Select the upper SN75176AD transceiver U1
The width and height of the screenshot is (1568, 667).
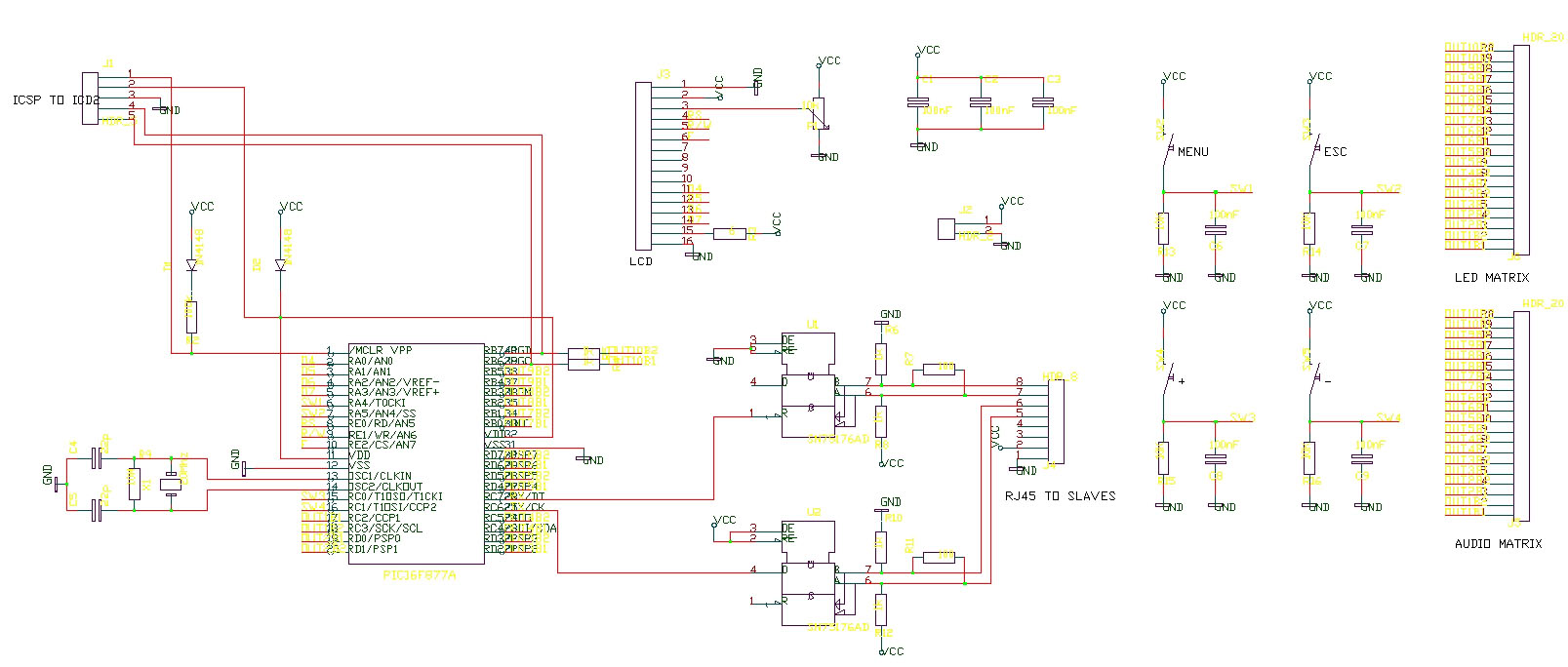tap(808, 385)
